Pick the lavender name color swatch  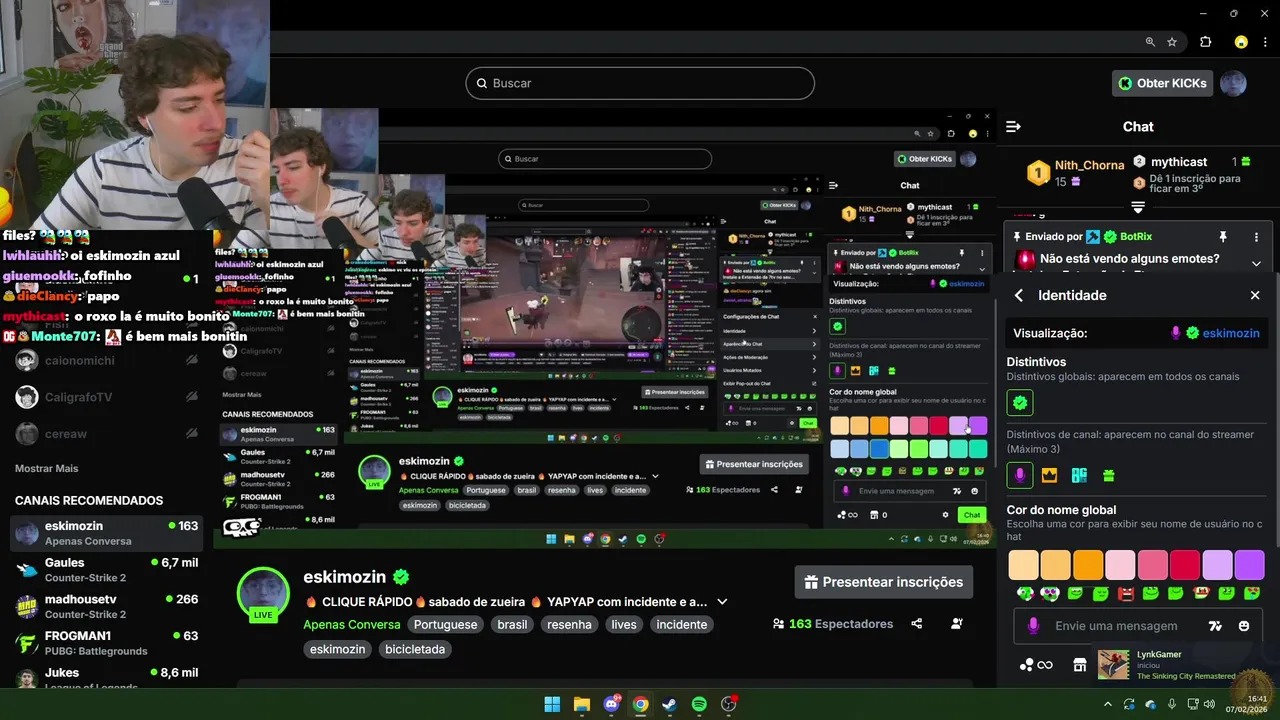coord(1217,565)
